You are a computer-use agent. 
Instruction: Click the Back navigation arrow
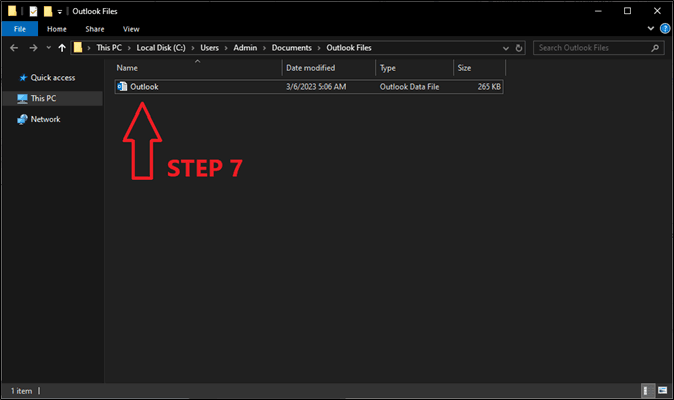[x=12, y=47]
